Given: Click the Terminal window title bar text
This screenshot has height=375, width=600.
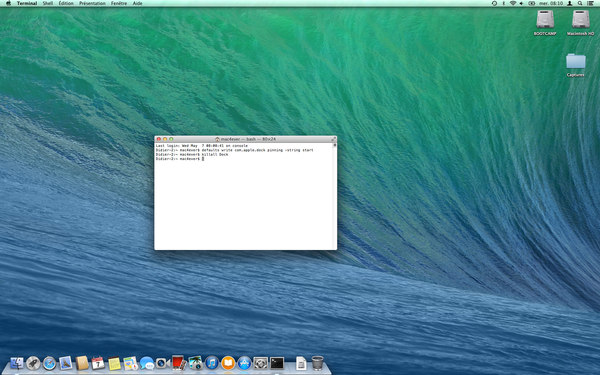Looking at the screenshot, I should point(248,139).
